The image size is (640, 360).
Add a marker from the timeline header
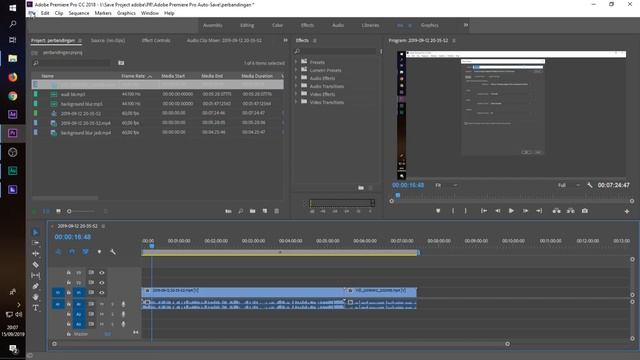pyautogui.click(x=99, y=252)
